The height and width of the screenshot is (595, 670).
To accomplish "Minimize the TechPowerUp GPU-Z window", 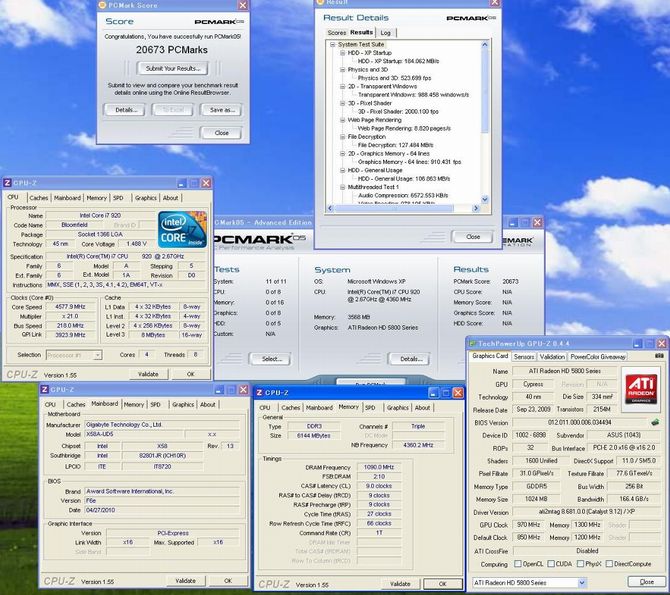I will point(638,343).
